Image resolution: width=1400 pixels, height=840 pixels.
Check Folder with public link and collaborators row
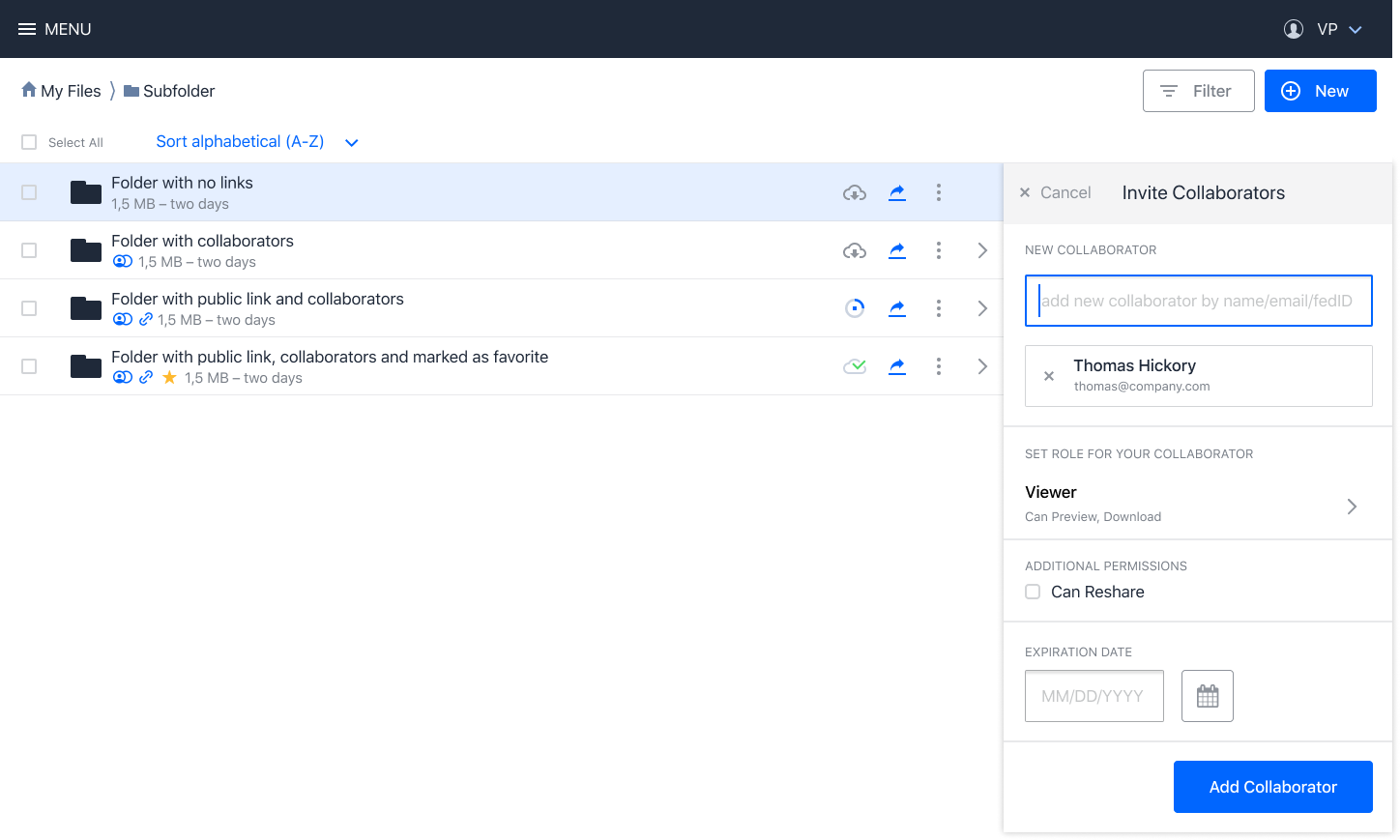pos(29,308)
